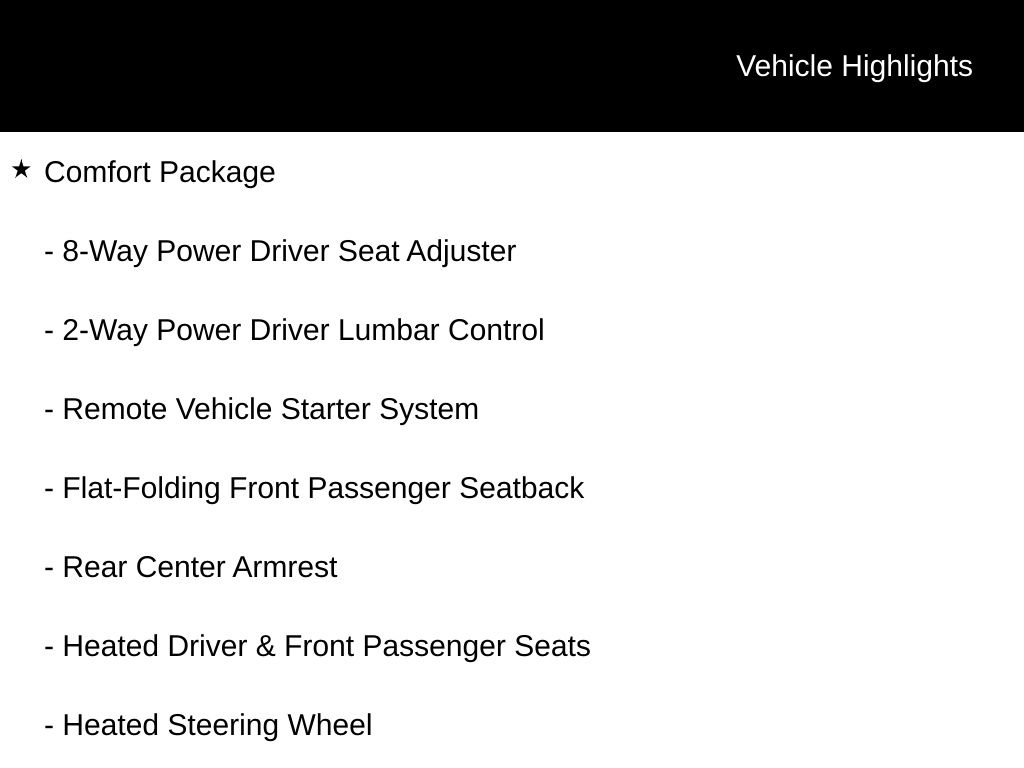The image size is (1024, 768).
Task: Click the star icon beside Comfort Package
Action: point(21,170)
